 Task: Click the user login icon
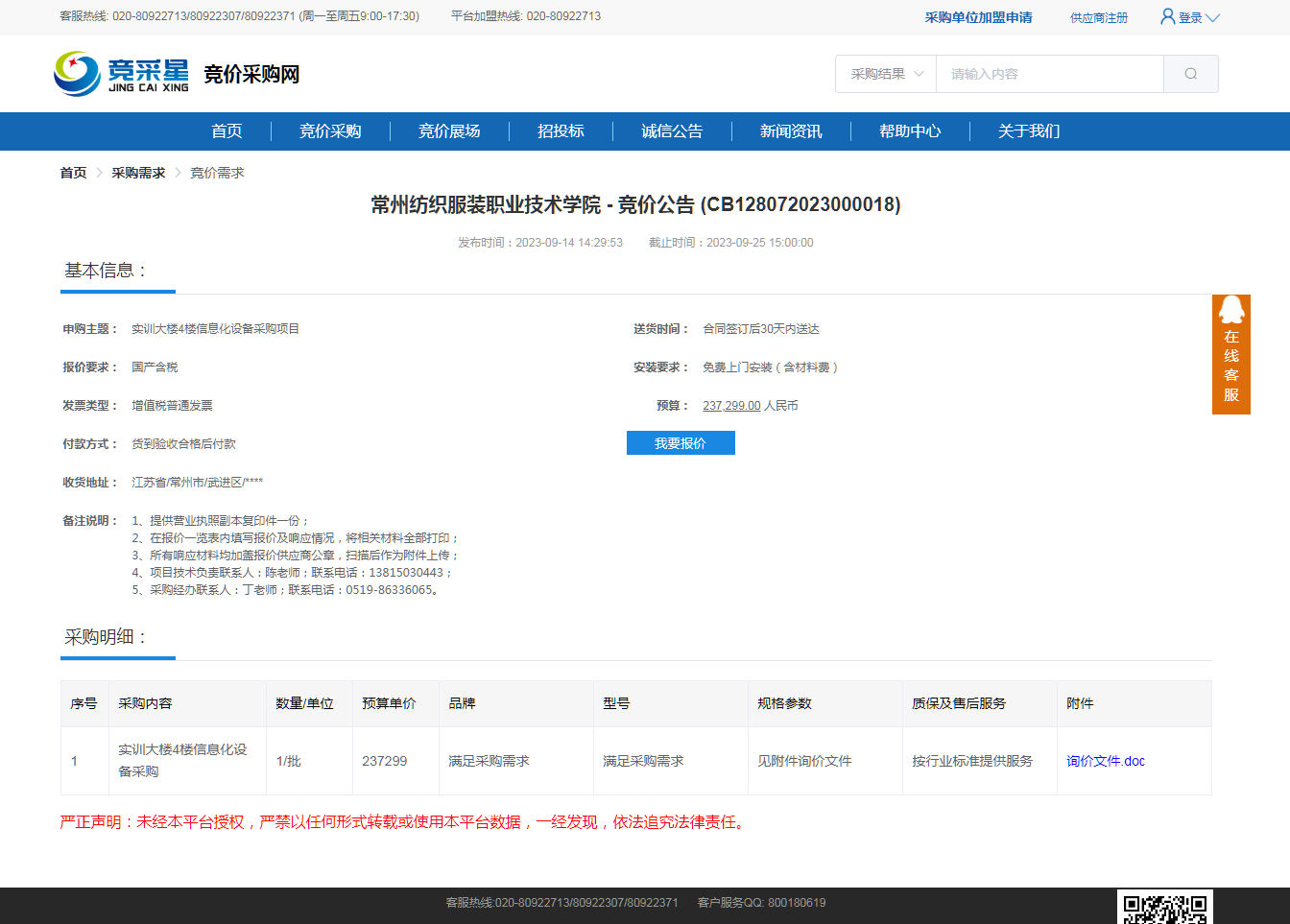1167,16
